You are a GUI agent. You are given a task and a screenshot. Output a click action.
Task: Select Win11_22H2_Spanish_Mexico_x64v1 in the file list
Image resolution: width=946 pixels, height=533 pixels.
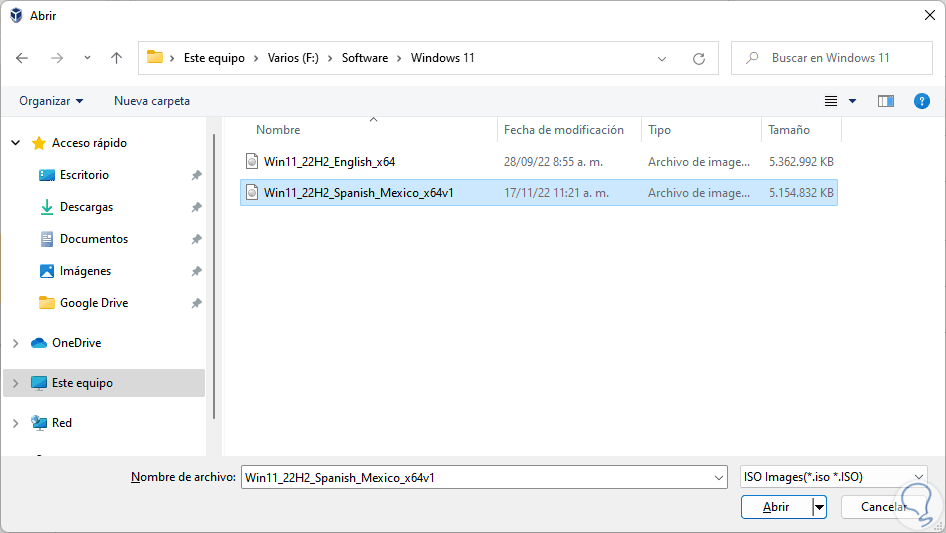tap(539, 193)
